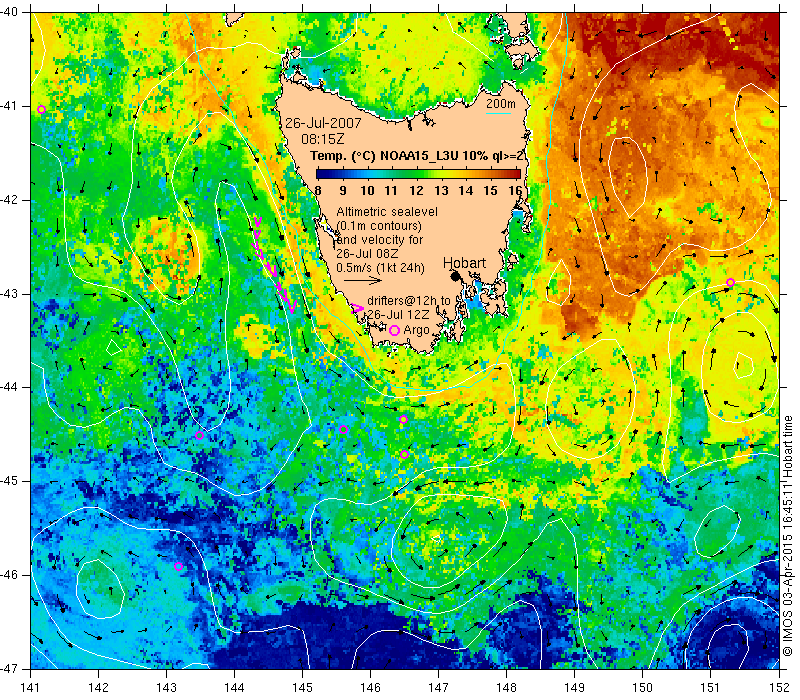800x700 pixels.
Task: Click longitude axis label '145'
Action: tap(303, 687)
